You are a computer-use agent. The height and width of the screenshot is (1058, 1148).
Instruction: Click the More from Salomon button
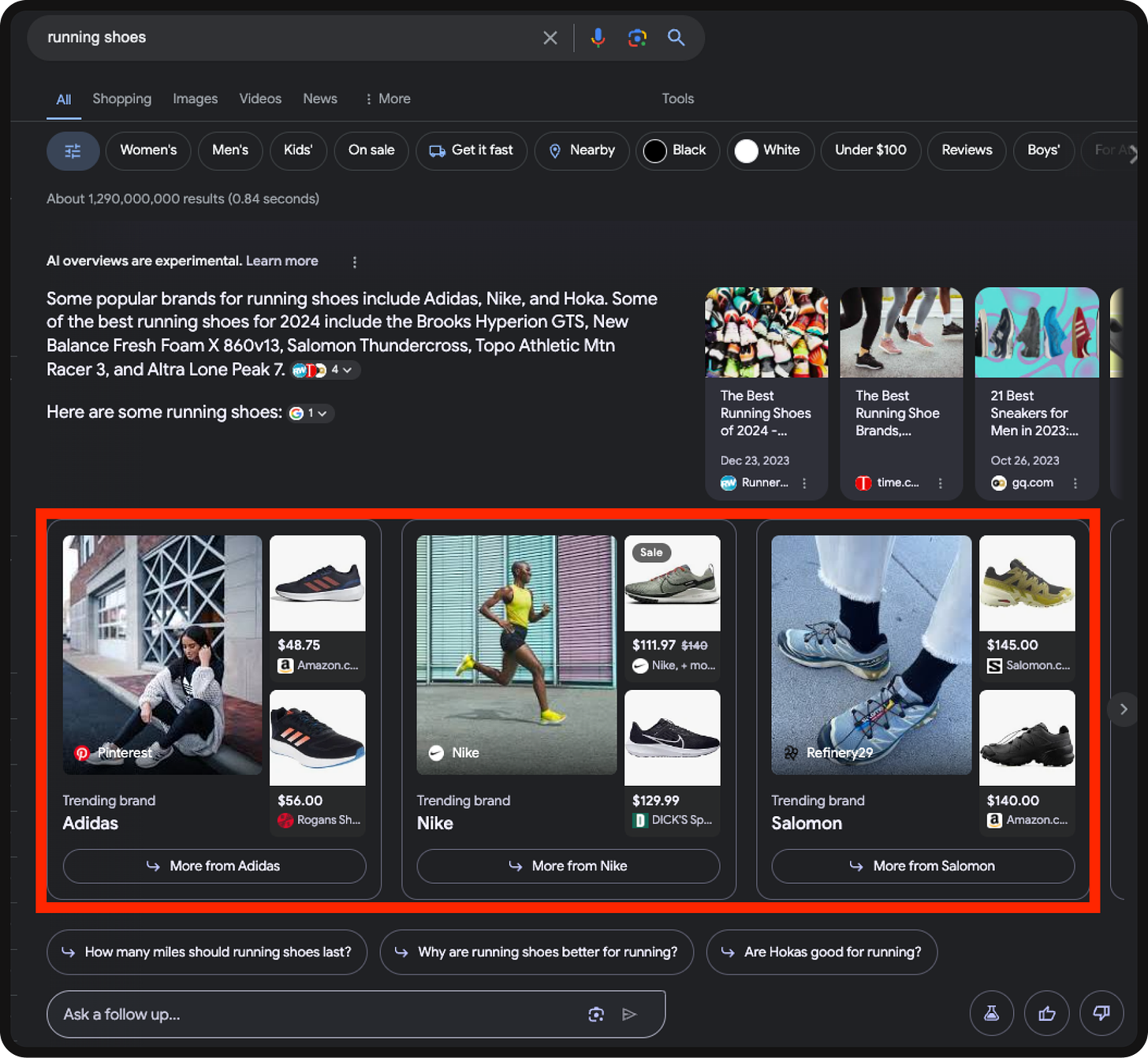923,866
